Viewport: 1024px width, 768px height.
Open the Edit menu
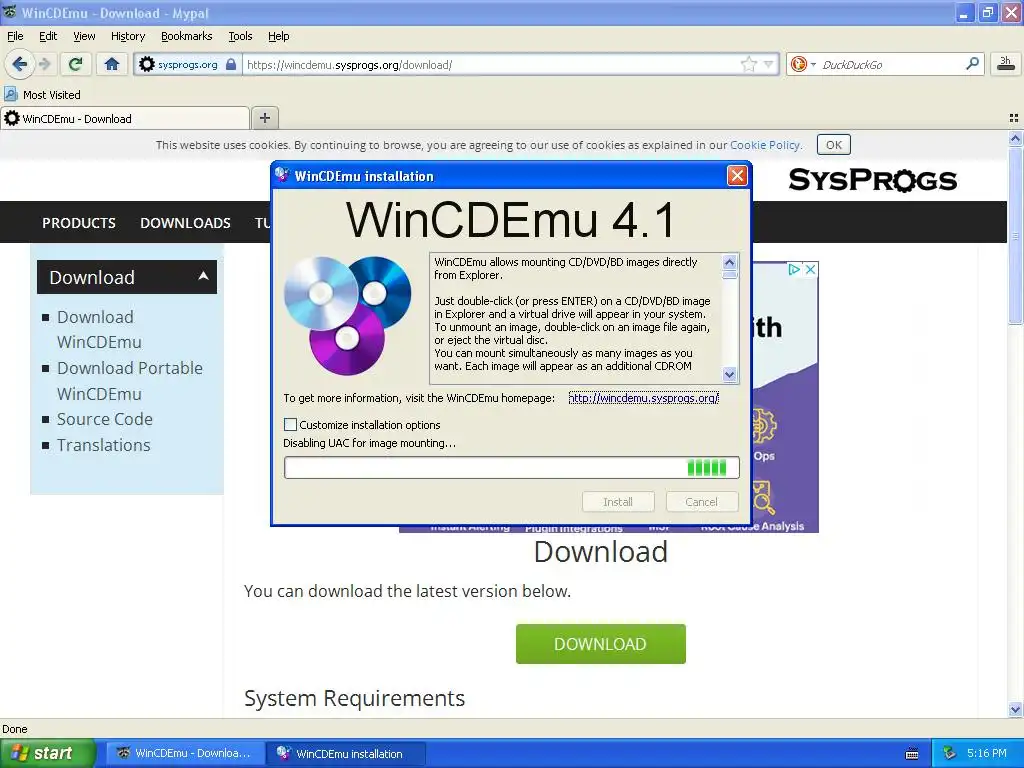pos(48,36)
